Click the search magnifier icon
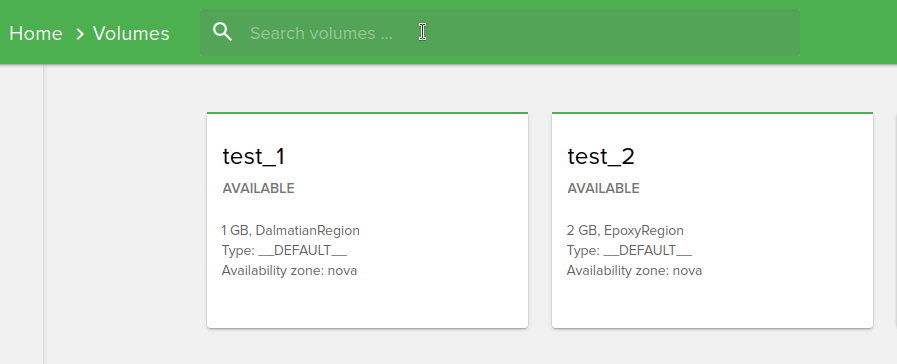The height and width of the screenshot is (364, 897). [x=223, y=32]
